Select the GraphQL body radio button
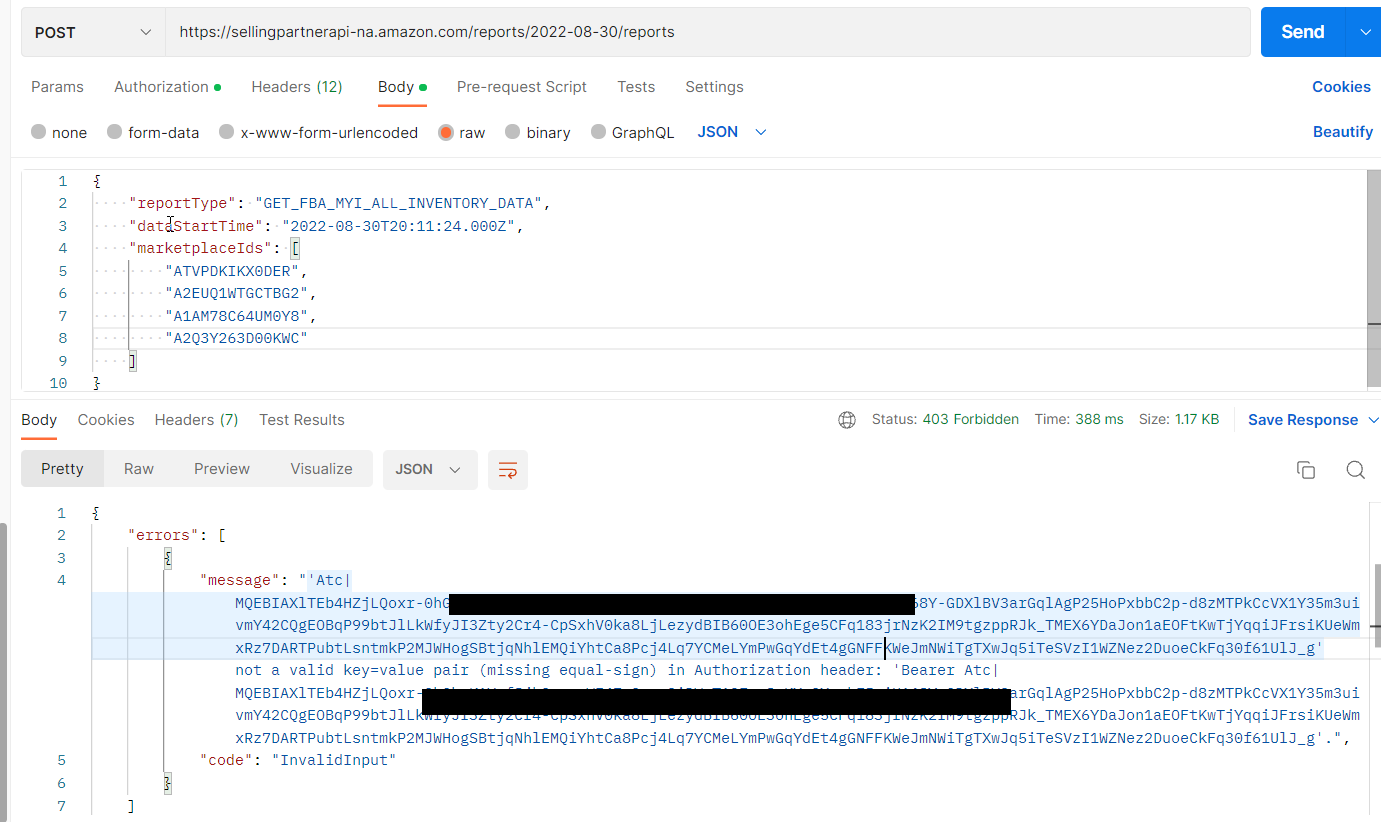The image size is (1381, 822). click(x=599, y=132)
